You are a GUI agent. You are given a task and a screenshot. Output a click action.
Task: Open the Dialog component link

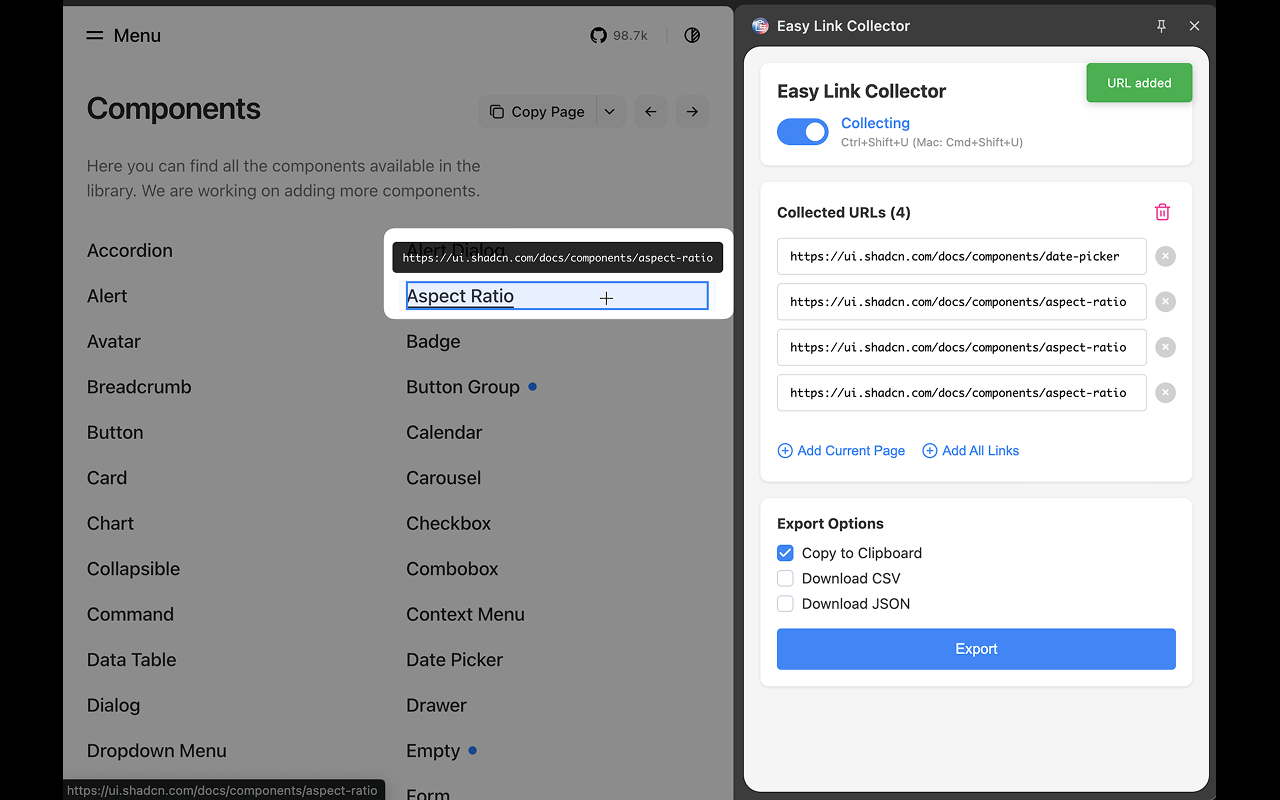tap(114, 706)
